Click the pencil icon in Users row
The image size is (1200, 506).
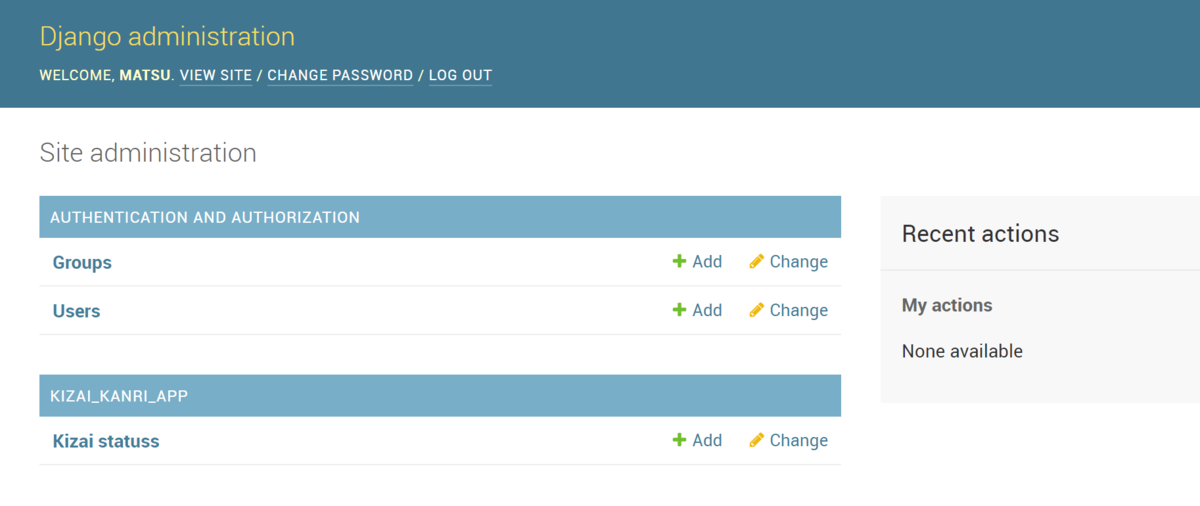click(x=757, y=310)
